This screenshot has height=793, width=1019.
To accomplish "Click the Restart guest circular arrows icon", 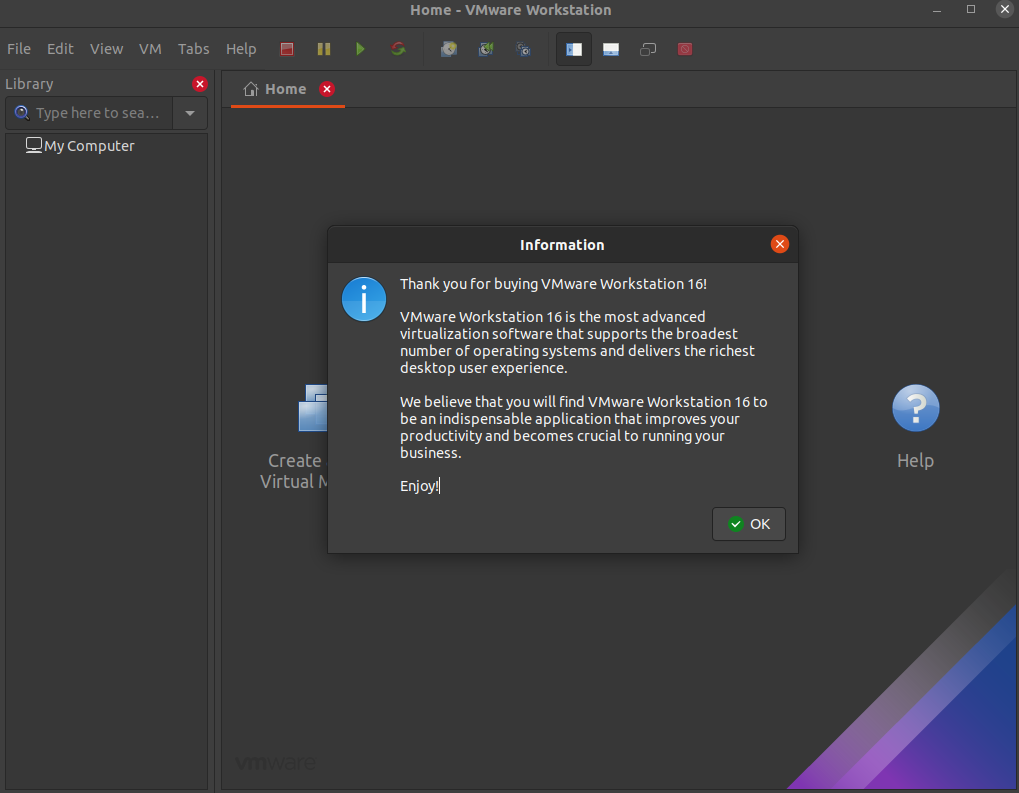I will [398, 49].
